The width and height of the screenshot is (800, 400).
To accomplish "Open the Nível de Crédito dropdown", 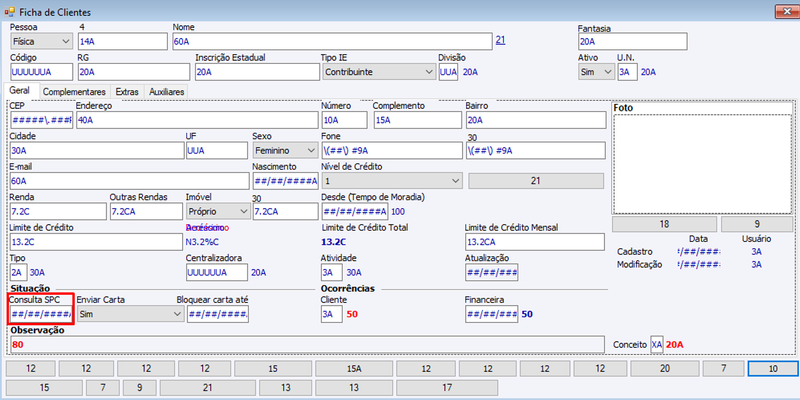I will [392, 181].
